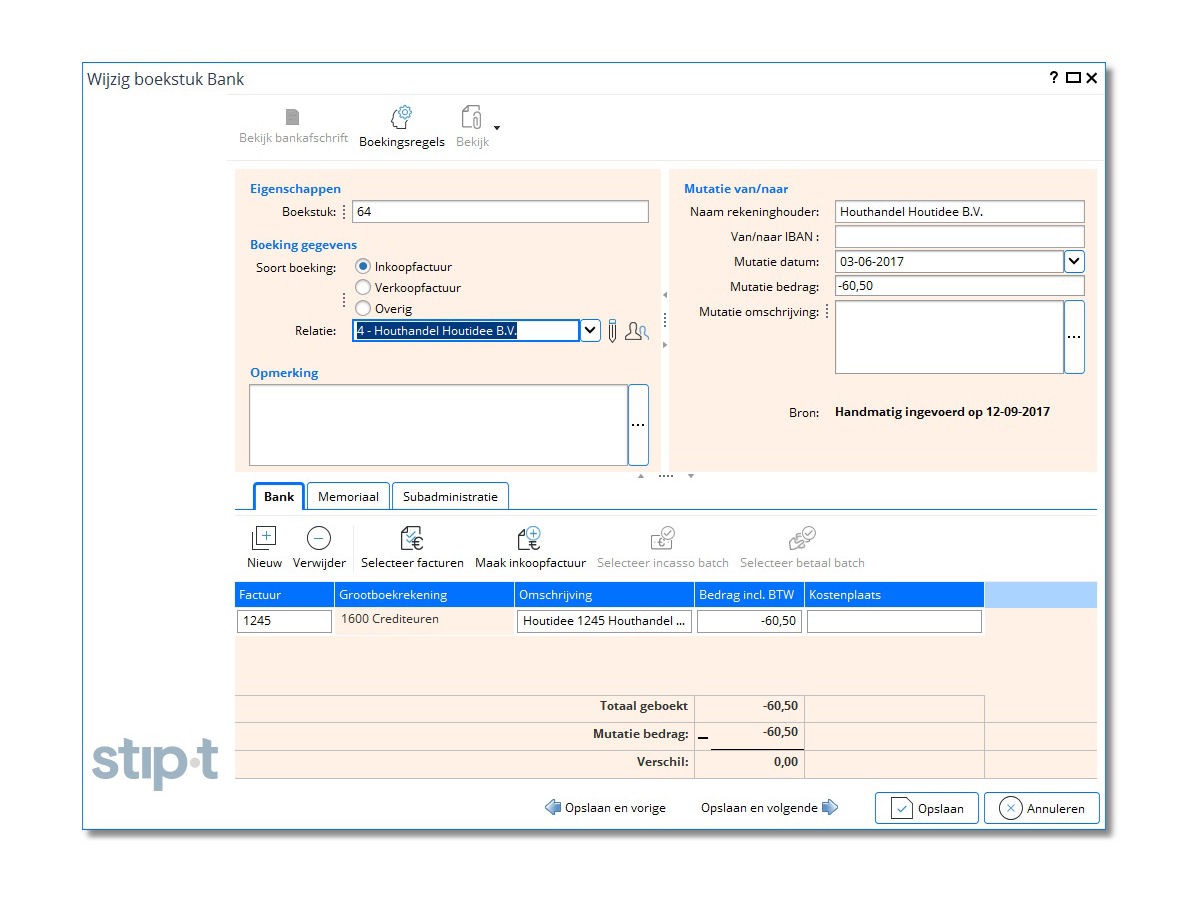
Task: Expand the Opmerking text editor button
Action: (x=638, y=425)
